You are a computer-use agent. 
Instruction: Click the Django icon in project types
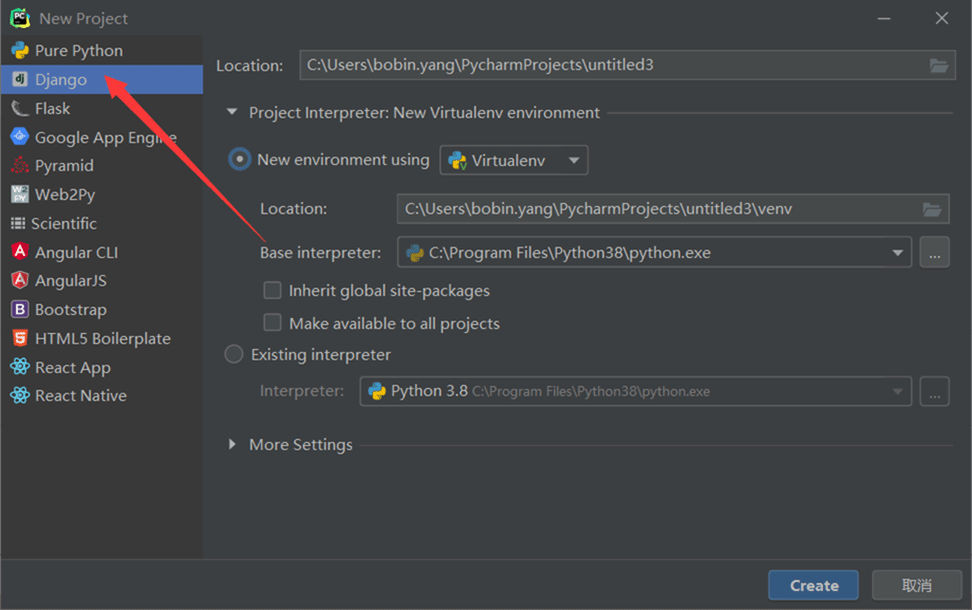pos(20,80)
